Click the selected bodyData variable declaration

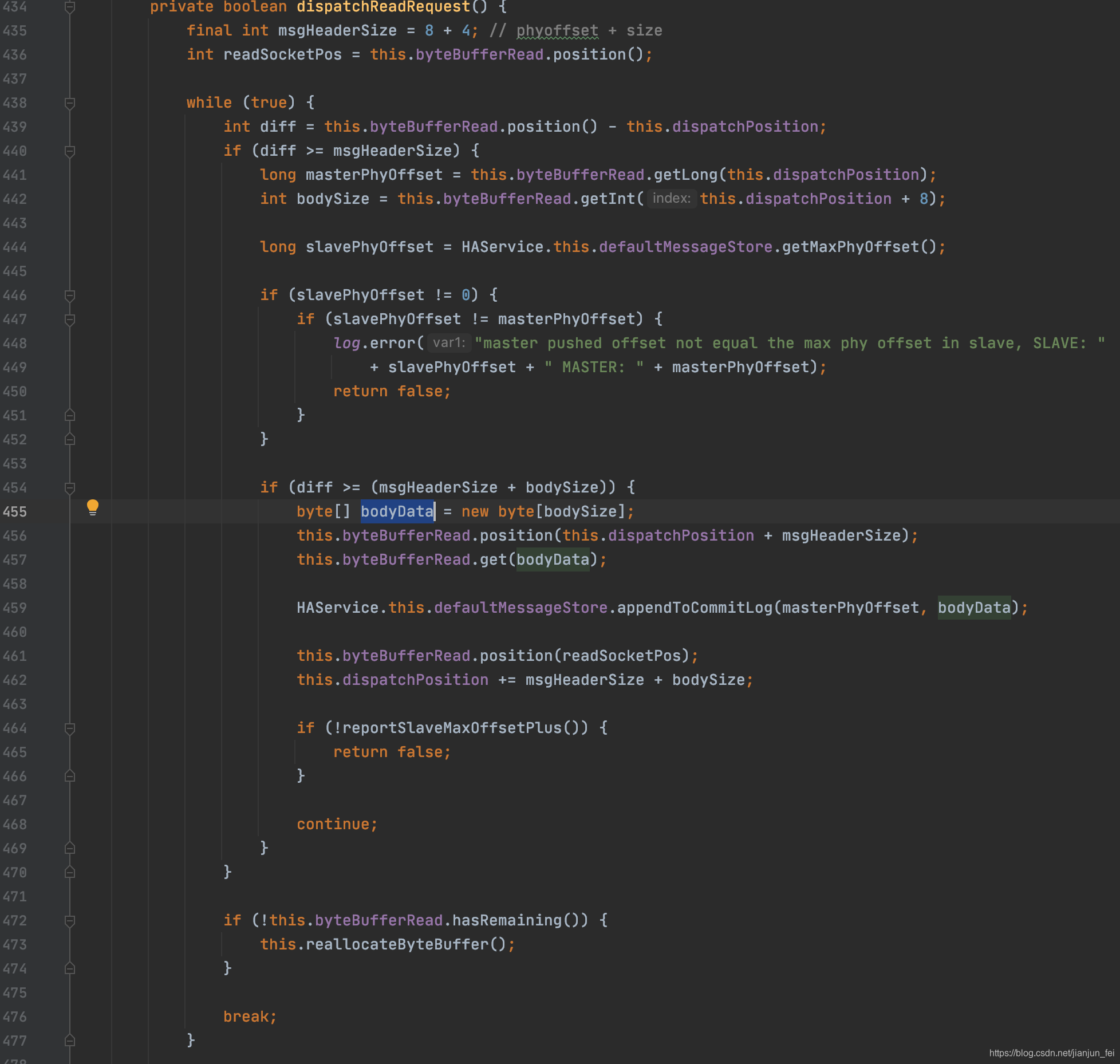point(397,511)
